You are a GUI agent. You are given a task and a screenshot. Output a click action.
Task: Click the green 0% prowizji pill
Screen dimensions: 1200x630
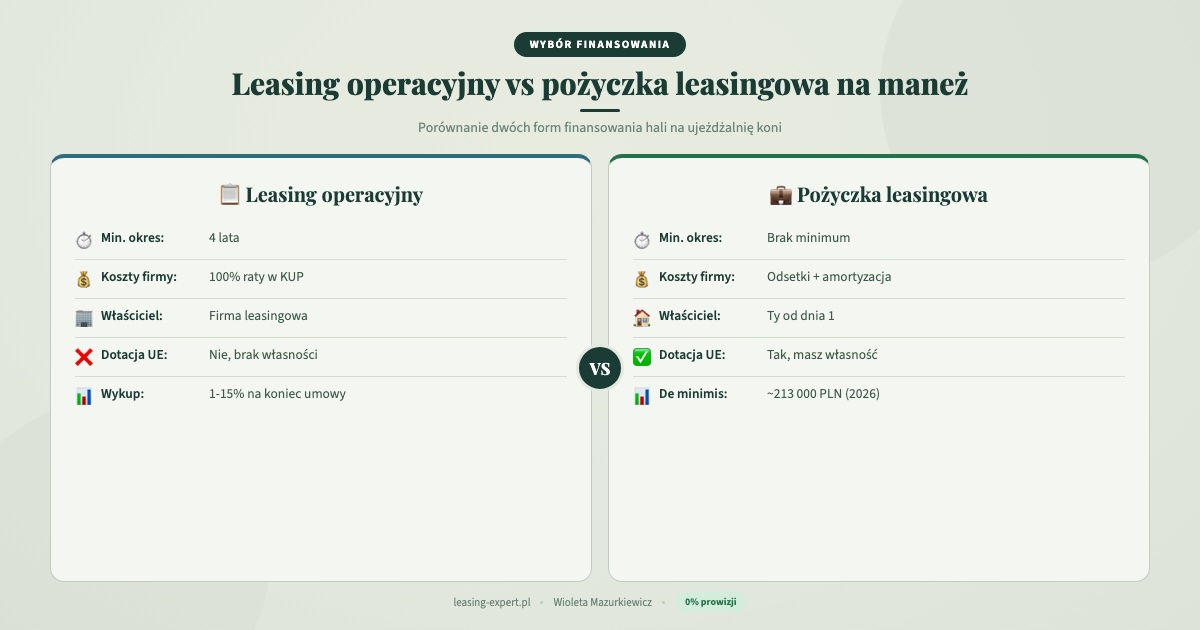(x=710, y=602)
